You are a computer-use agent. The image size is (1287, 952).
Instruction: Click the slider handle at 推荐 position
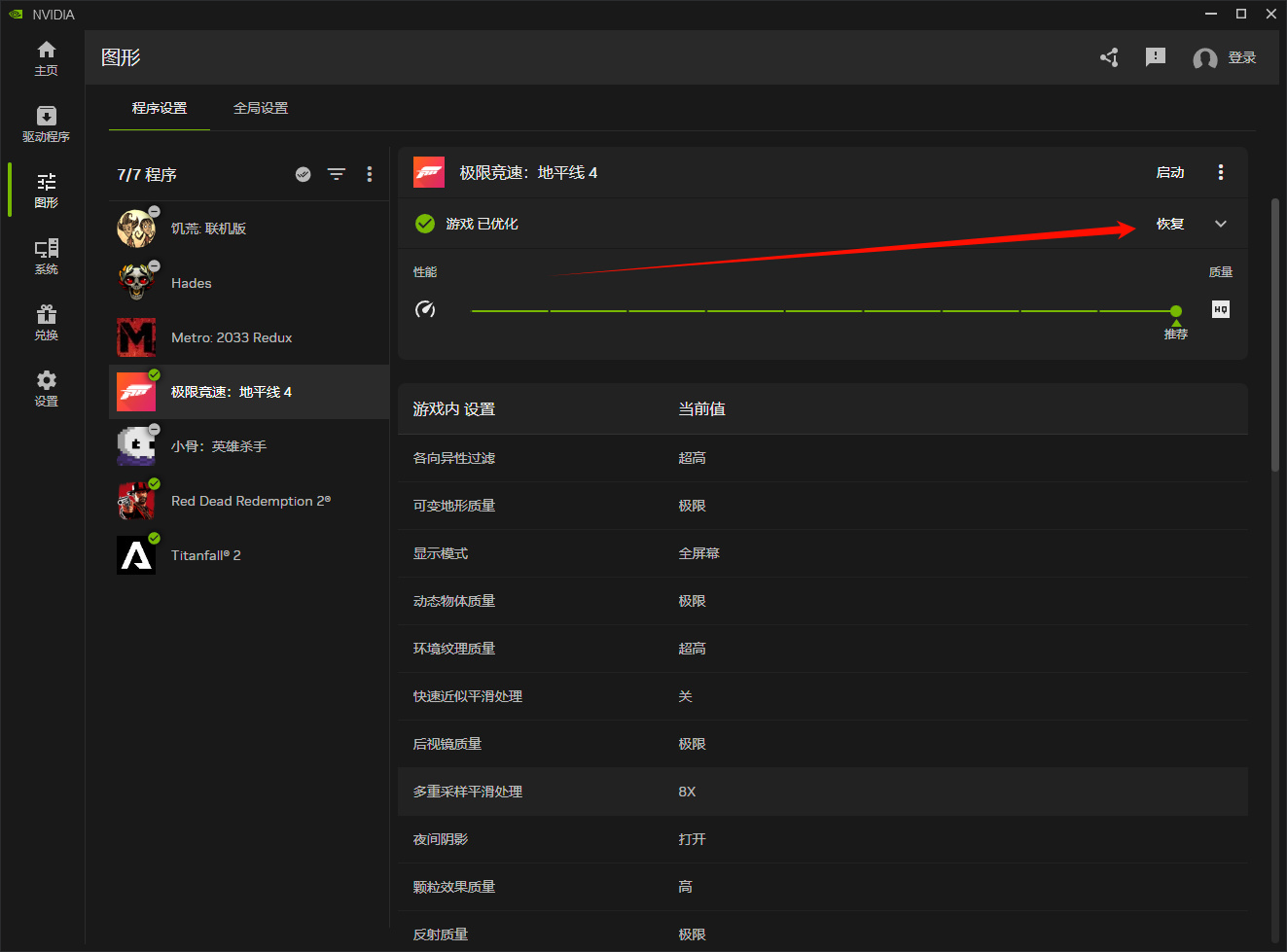[x=1176, y=311]
